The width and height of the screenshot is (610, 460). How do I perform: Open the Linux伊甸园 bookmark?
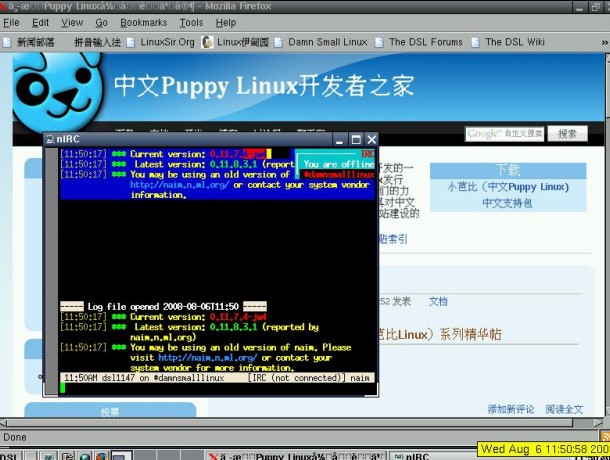tap(235, 42)
